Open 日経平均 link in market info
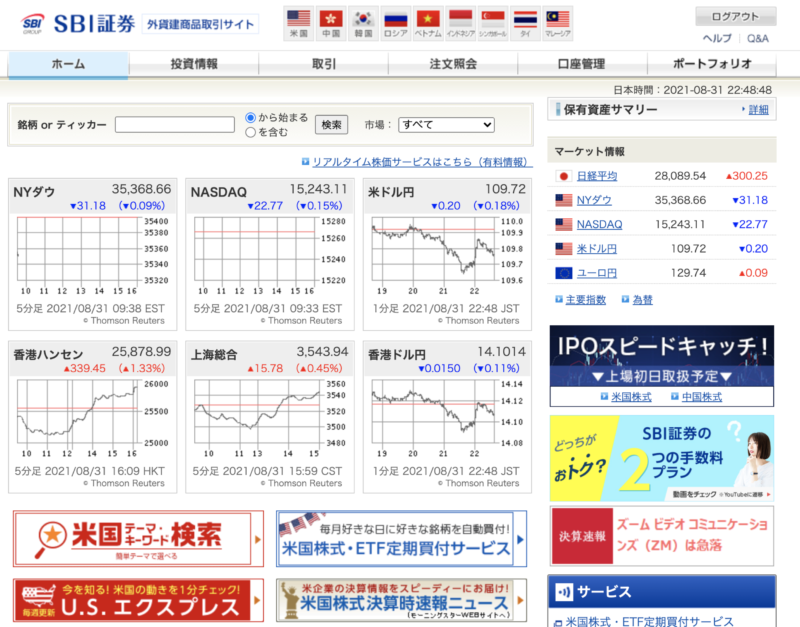The width and height of the screenshot is (800, 627). (597, 176)
